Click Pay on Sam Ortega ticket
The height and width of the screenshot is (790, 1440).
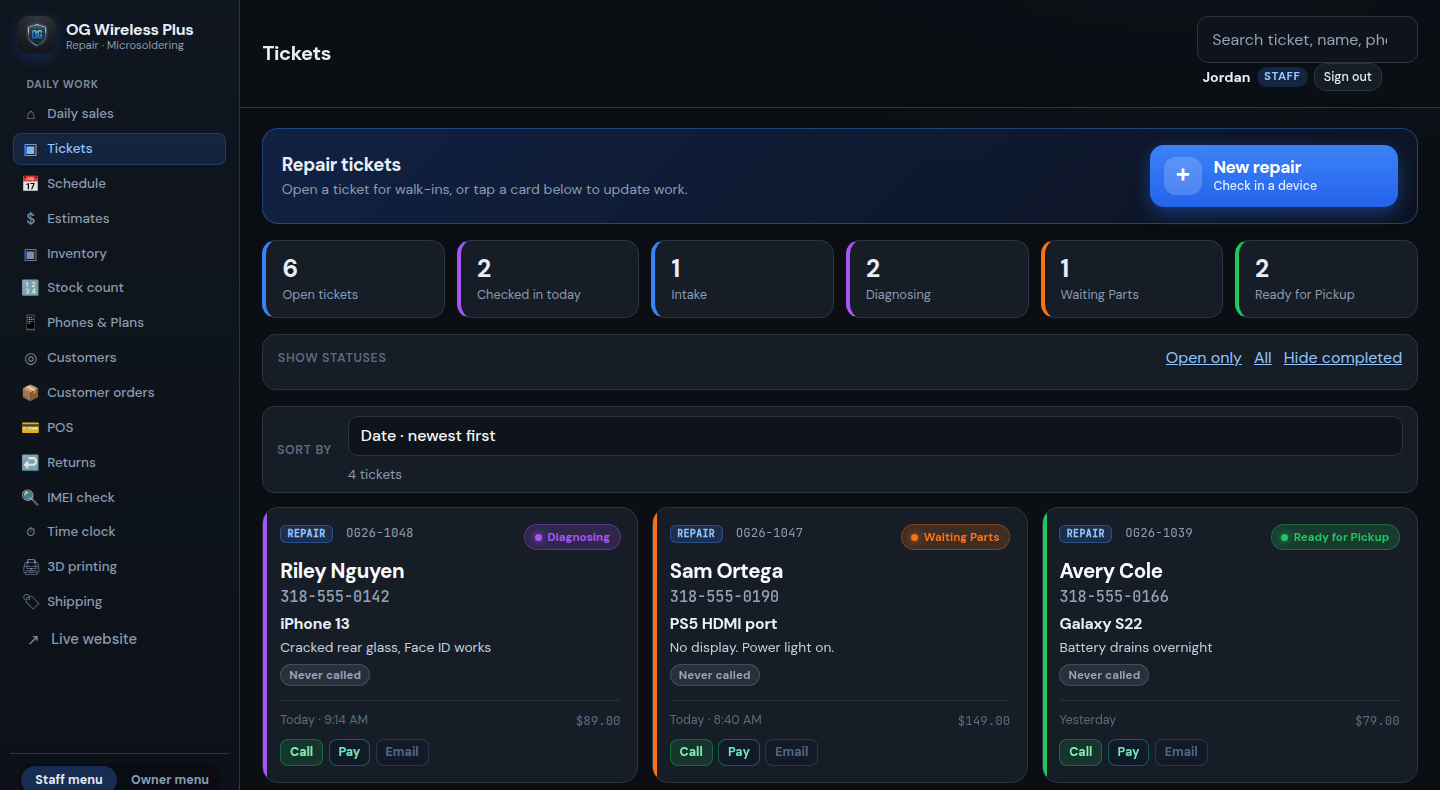click(739, 752)
